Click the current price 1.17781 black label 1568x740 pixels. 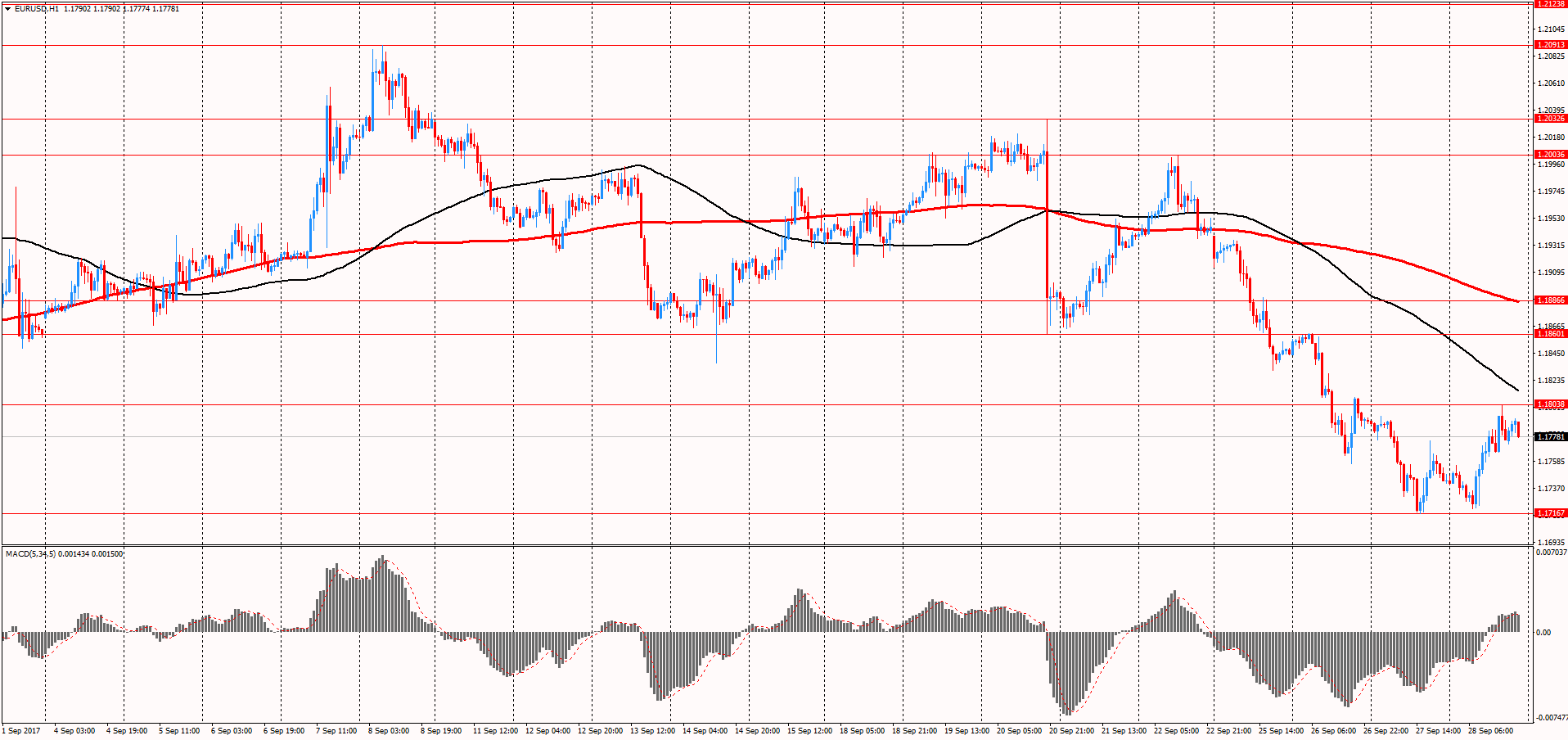[x=1550, y=437]
